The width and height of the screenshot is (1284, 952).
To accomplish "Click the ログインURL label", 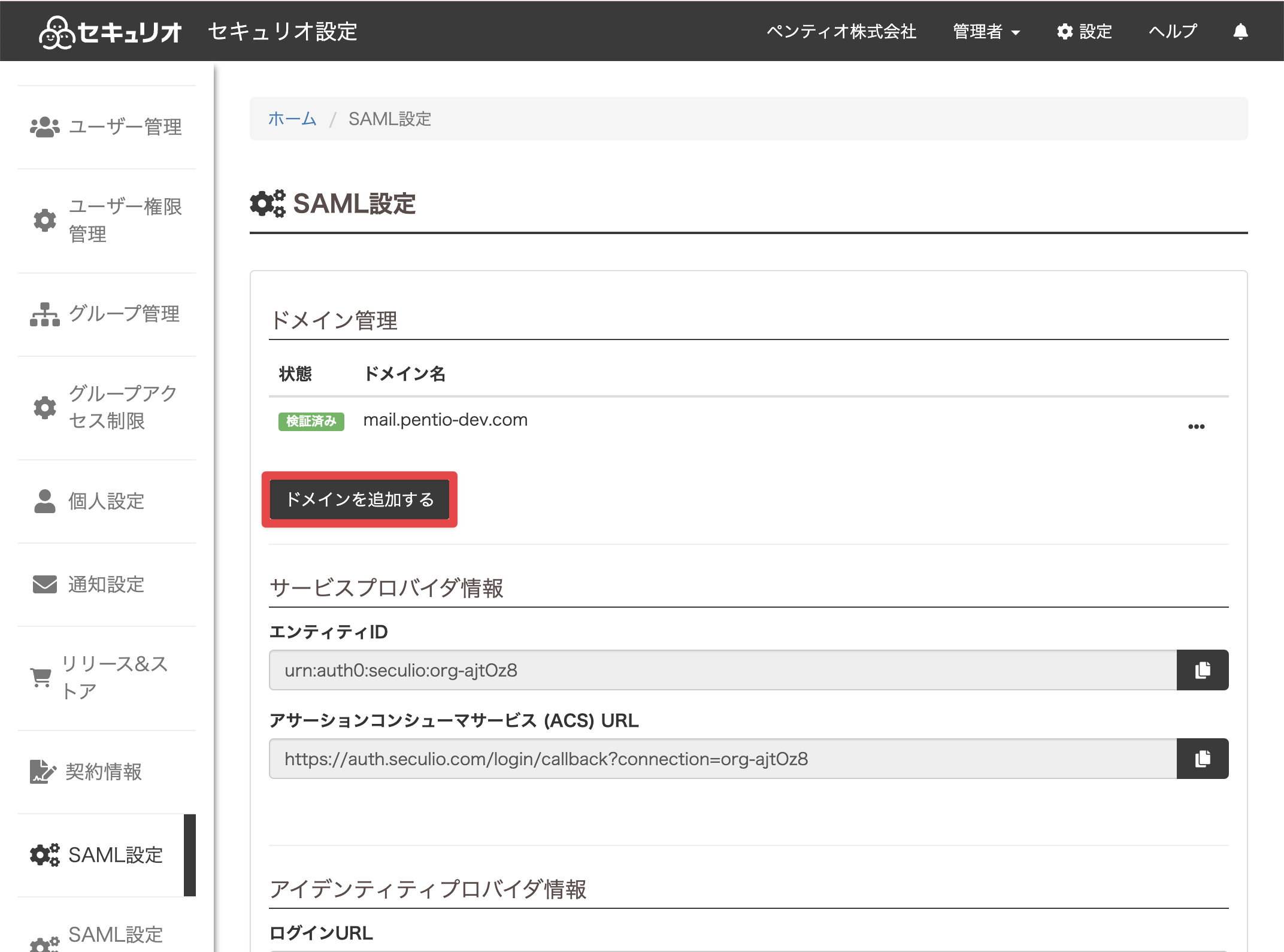I will [x=321, y=933].
